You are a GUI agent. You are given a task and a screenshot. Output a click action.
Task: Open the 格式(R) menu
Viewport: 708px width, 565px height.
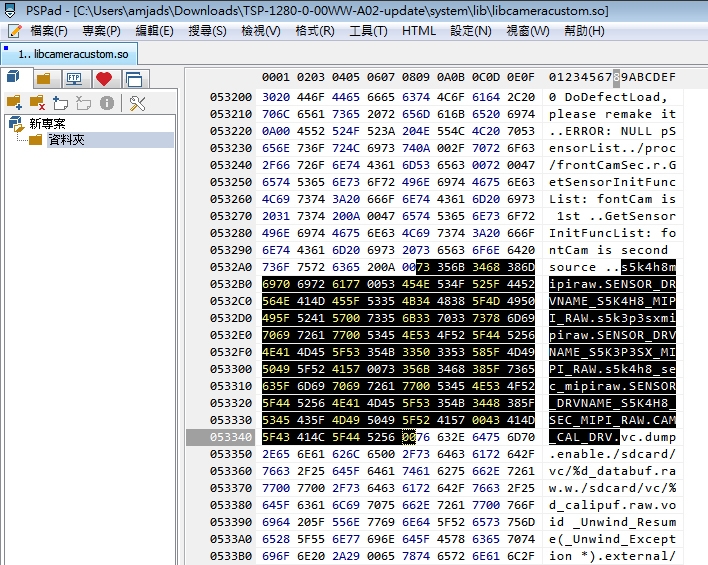coord(315,31)
